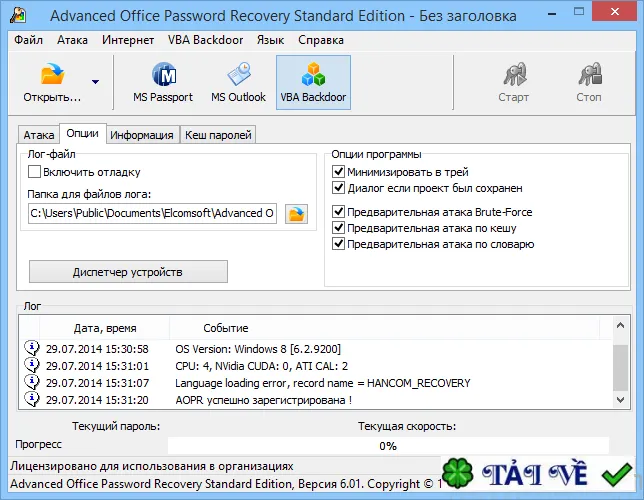Open the Файл menu
Image resolution: width=644 pixels, height=500 pixels.
click(28, 40)
